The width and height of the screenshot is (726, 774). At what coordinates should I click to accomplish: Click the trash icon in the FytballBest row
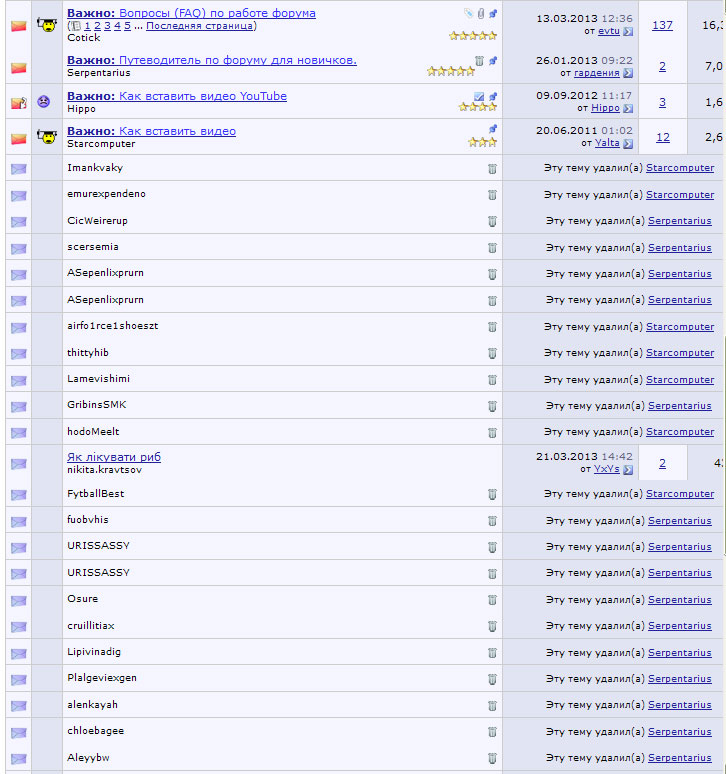(492, 495)
